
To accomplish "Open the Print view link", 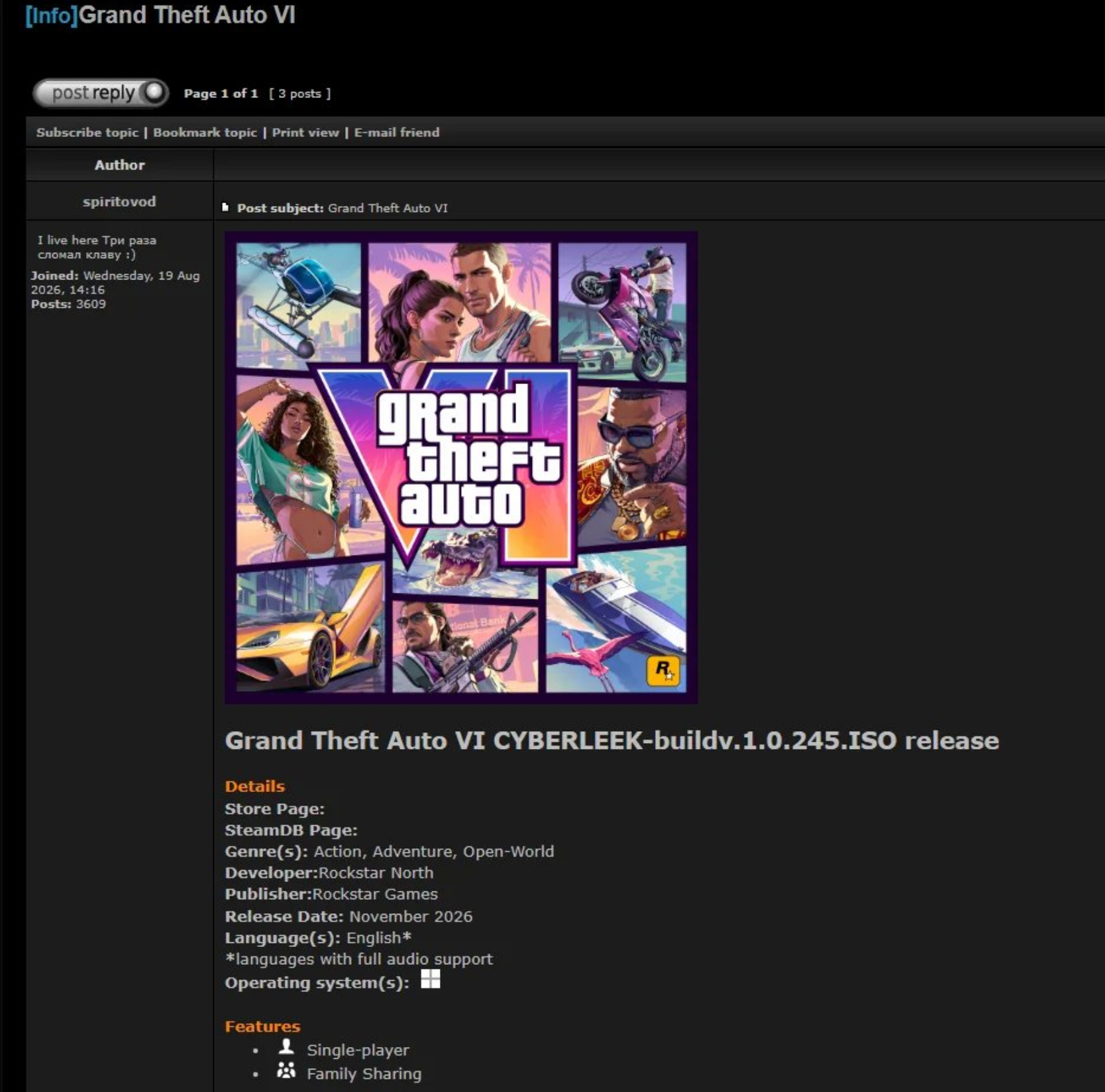I will (305, 132).
